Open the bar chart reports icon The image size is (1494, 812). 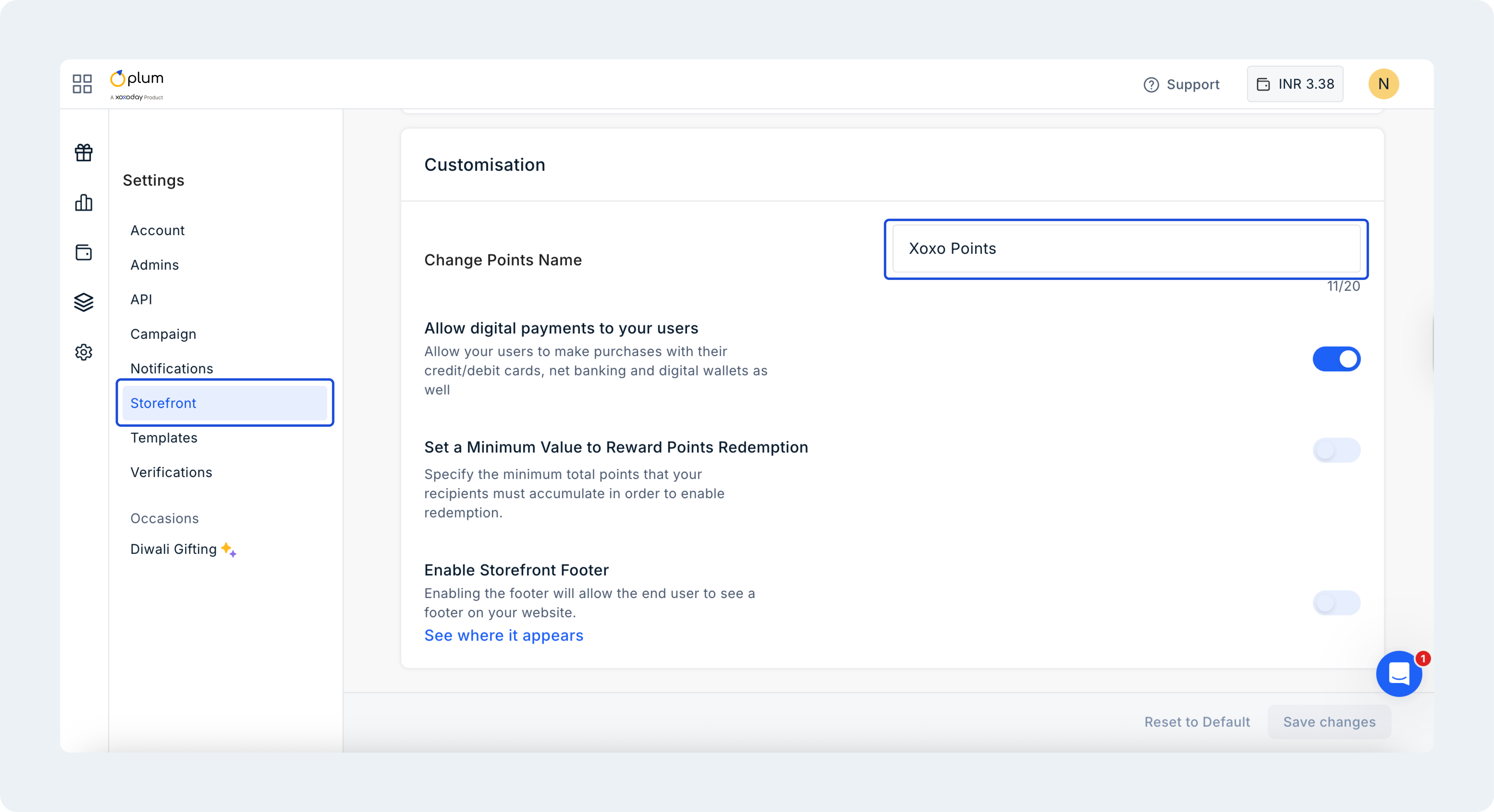coord(84,203)
